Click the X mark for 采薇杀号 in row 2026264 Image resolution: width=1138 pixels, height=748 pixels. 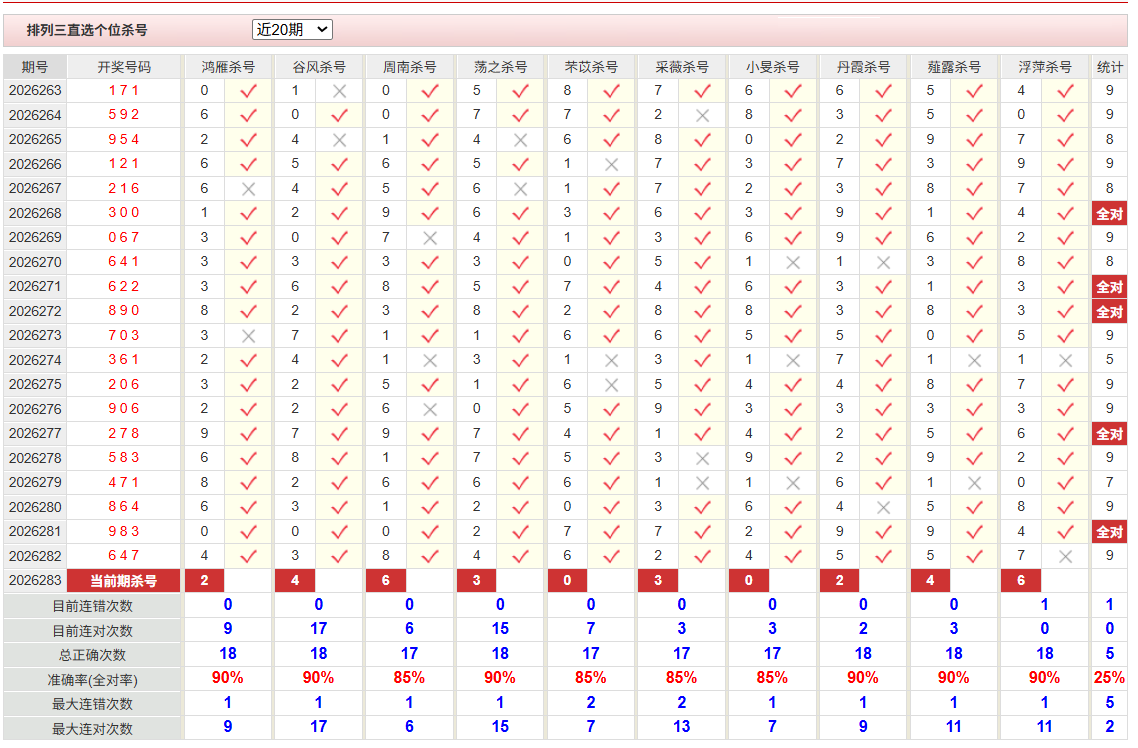[x=702, y=115]
